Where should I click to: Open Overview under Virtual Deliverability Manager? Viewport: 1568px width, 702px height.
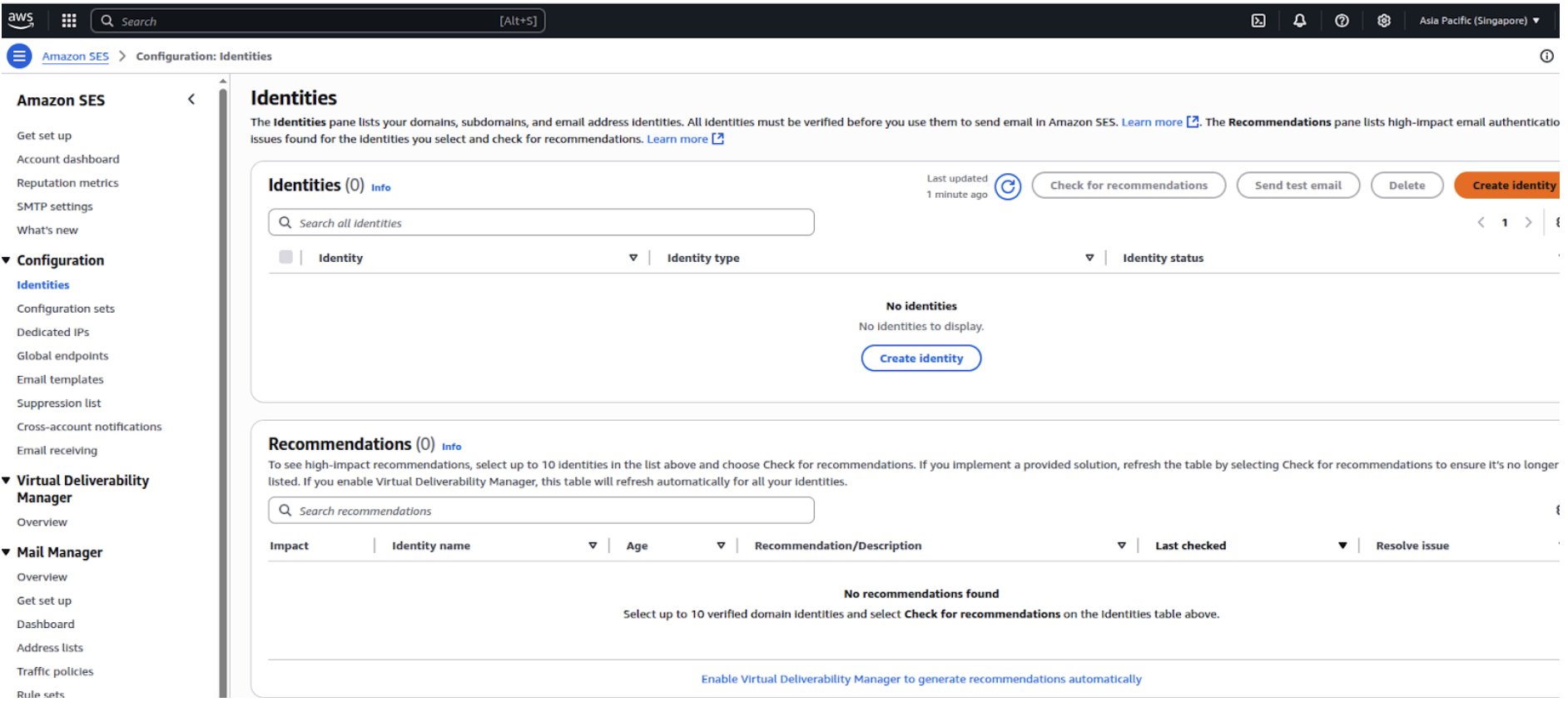coord(42,522)
